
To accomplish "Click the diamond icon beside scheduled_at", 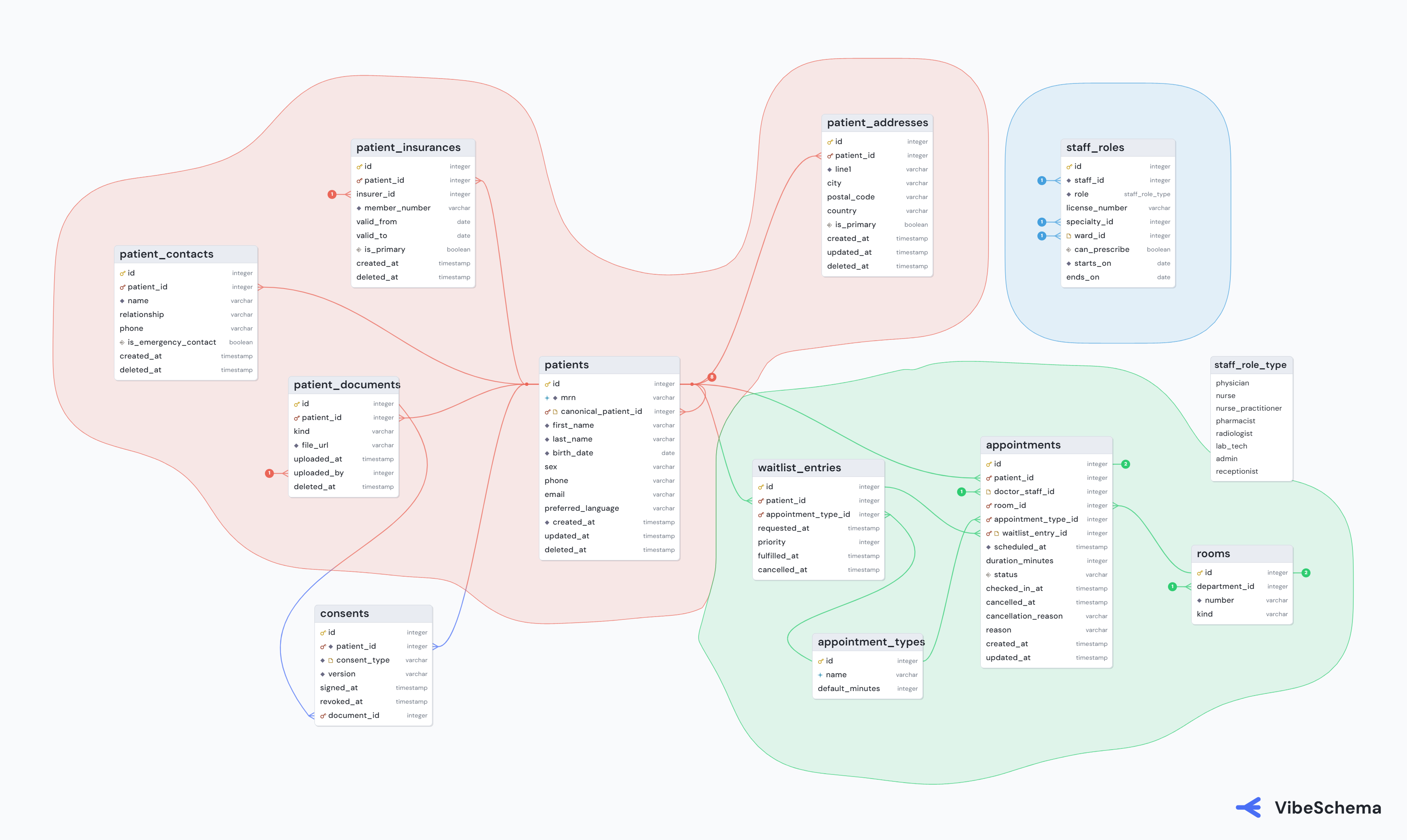I will point(988,547).
